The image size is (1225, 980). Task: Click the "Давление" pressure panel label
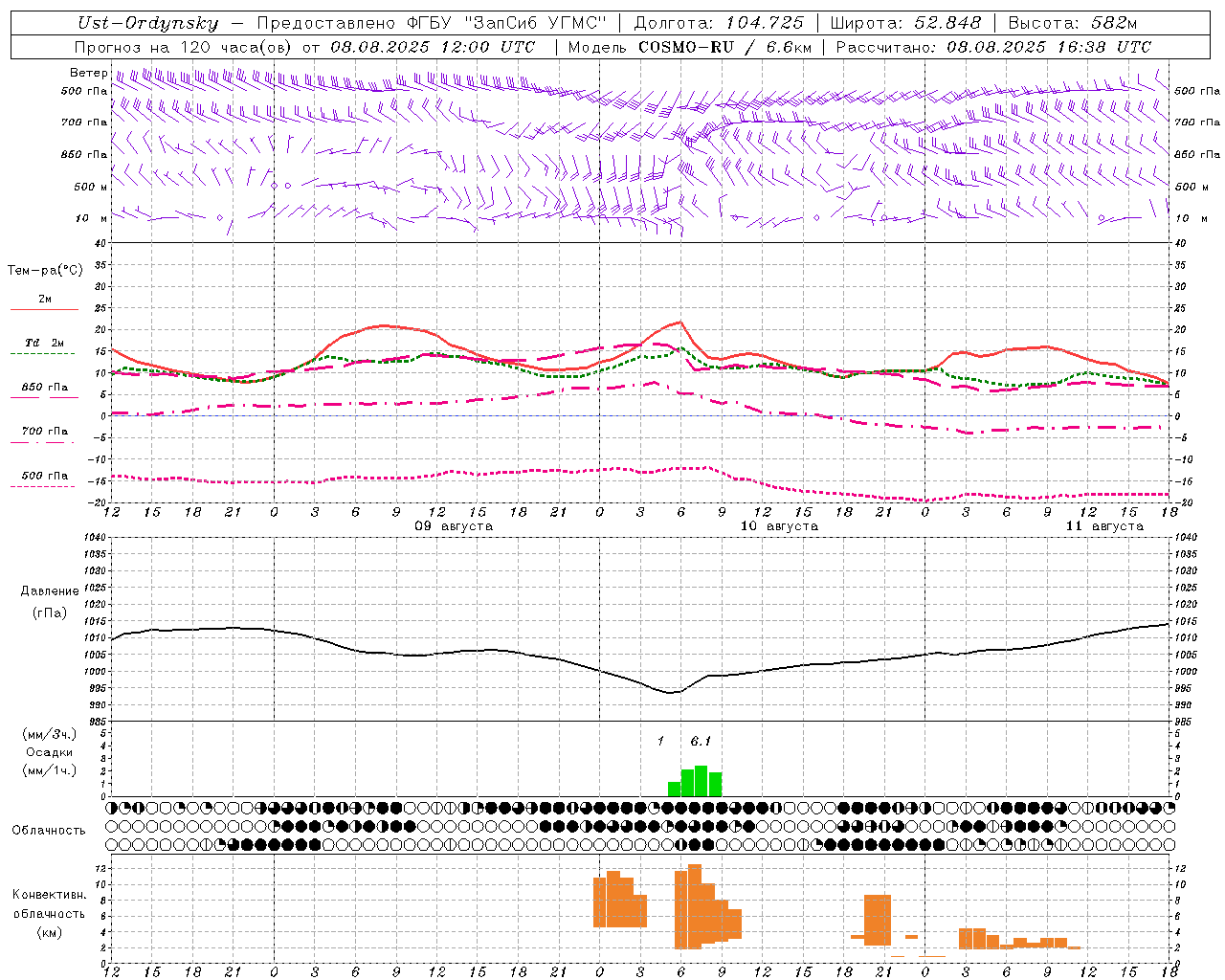(50, 591)
